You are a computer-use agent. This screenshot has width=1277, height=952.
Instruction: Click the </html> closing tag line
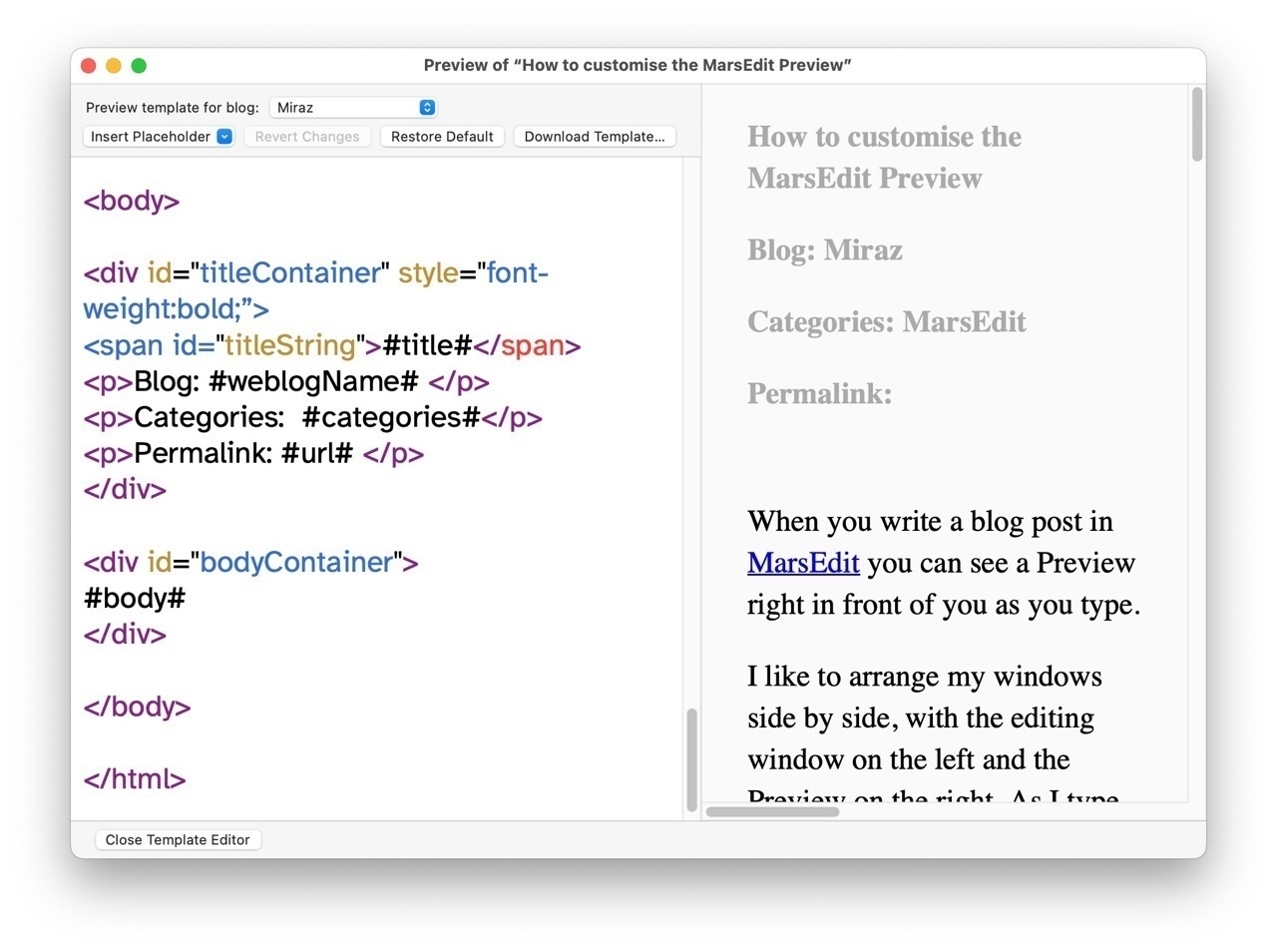pyautogui.click(x=135, y=778)
